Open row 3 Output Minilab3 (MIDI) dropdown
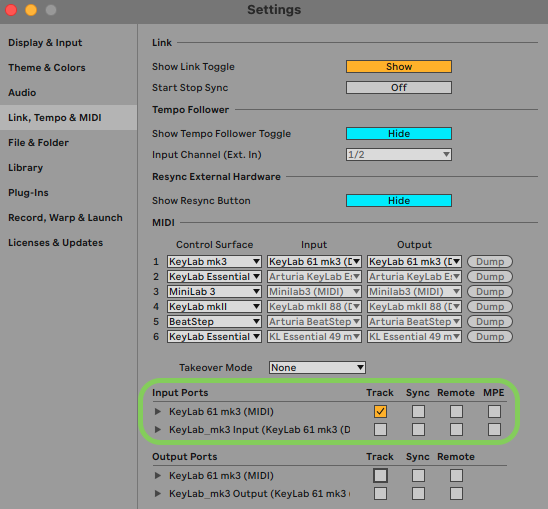The height and width of the screenshot is (509, 548). 414,292
